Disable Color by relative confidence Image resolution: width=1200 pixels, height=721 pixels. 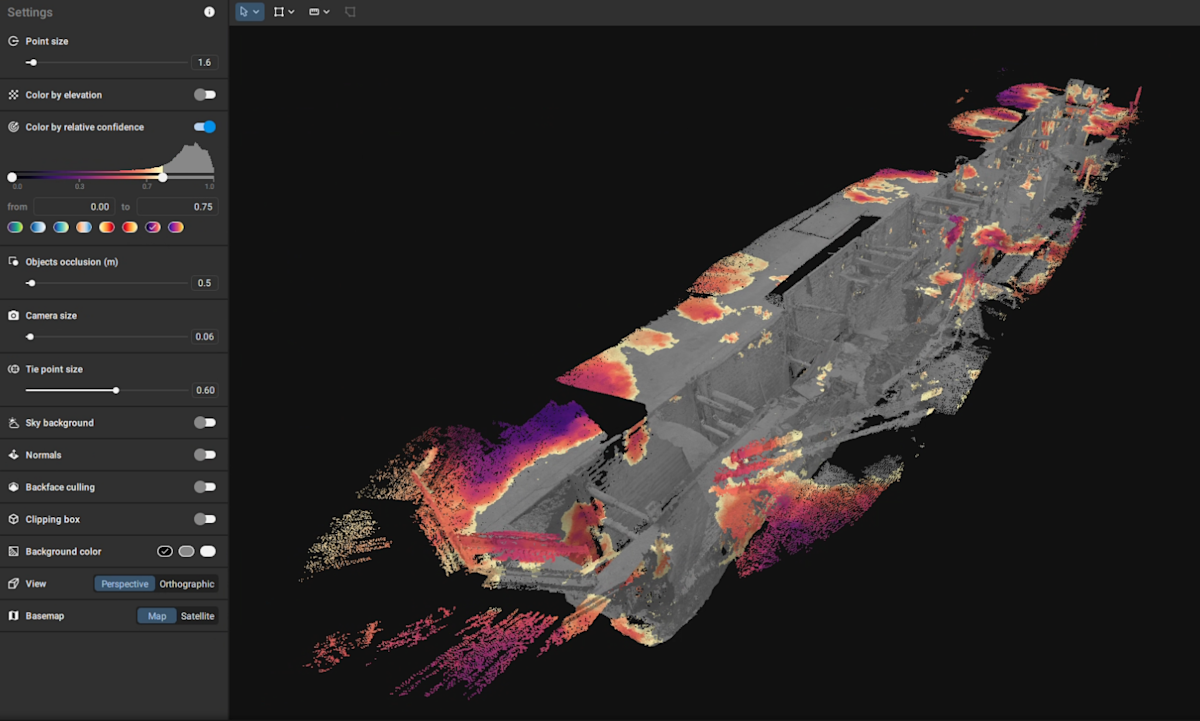[x=204, y=127]
